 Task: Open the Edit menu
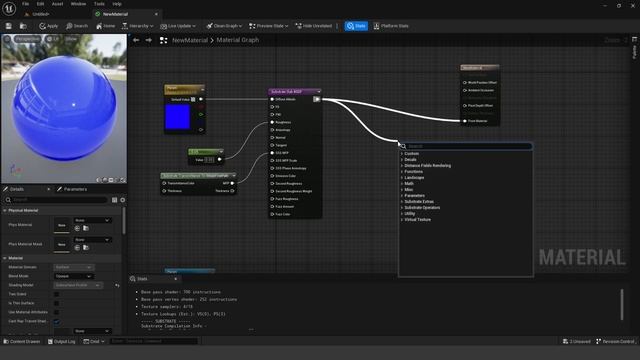point(40,4)
